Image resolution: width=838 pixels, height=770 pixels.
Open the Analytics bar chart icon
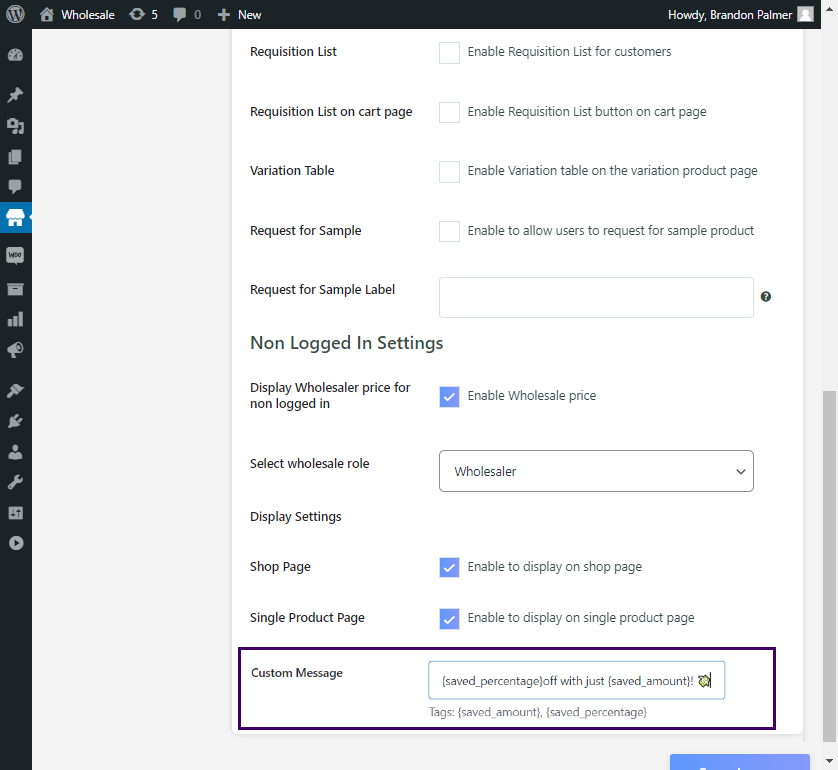(15, 320)
